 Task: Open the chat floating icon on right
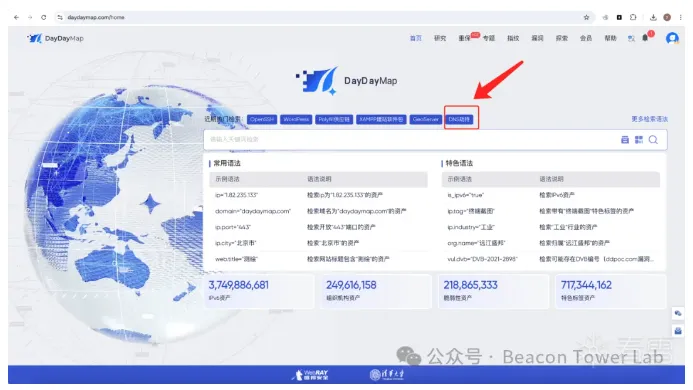(x=678, y=313)
